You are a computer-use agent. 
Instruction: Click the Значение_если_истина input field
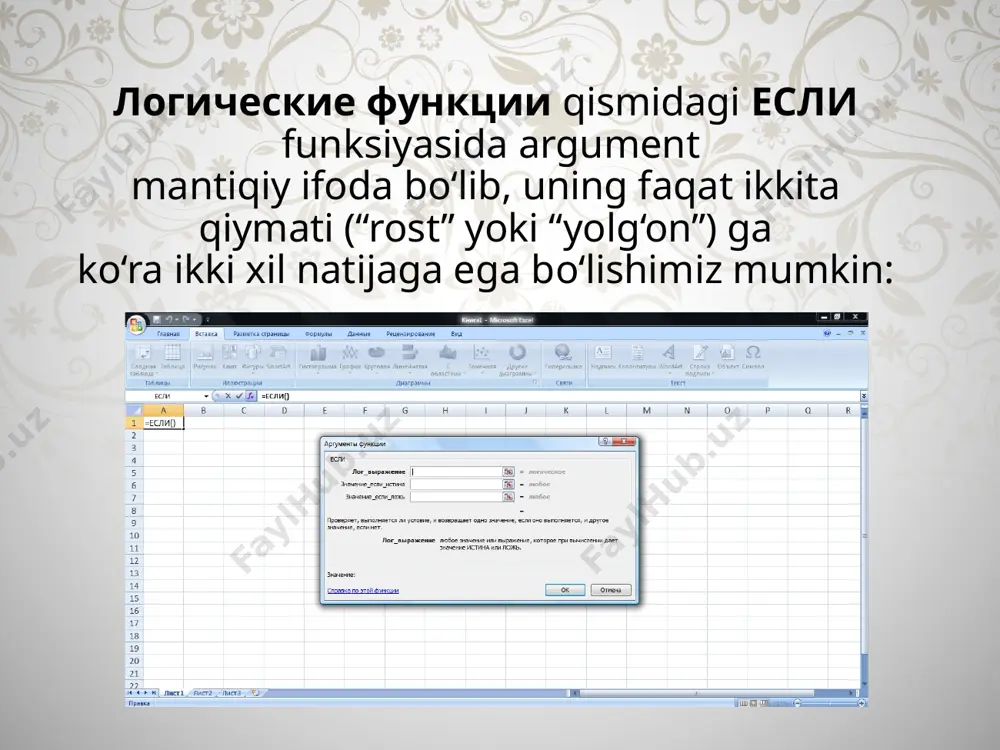456,484
